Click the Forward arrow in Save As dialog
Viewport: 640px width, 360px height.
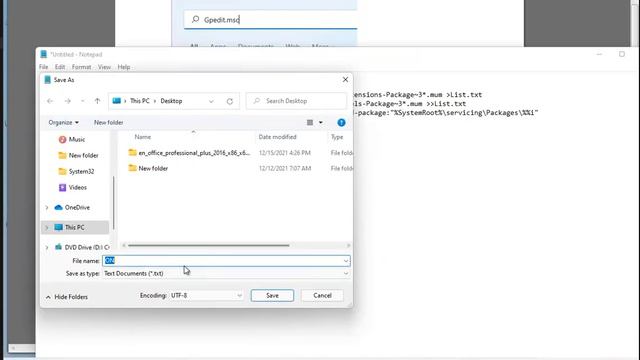click(67, 101)
